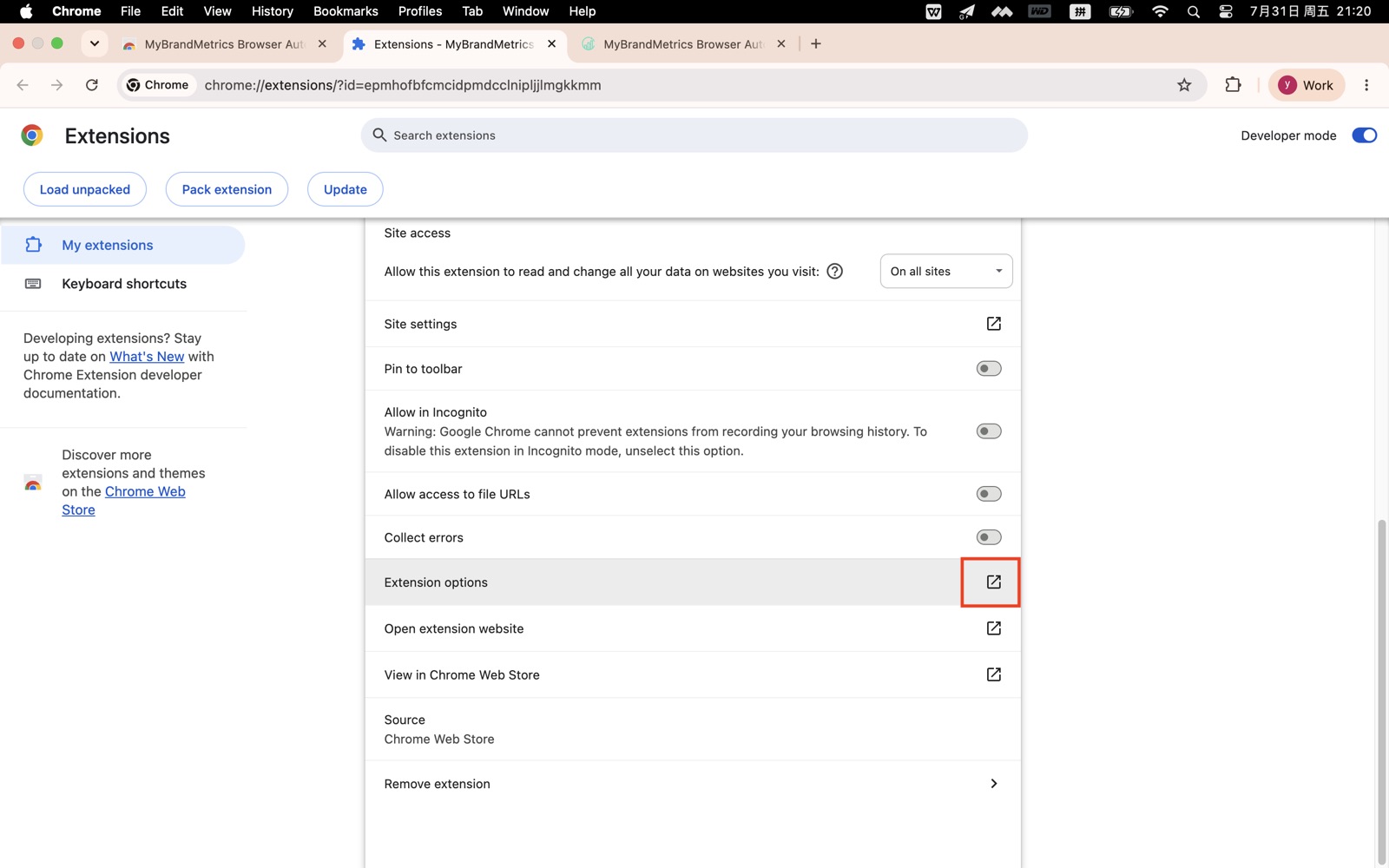Click the address bar URL
Viewport: 1389px width, 868px height.
[x=403, y=85]
